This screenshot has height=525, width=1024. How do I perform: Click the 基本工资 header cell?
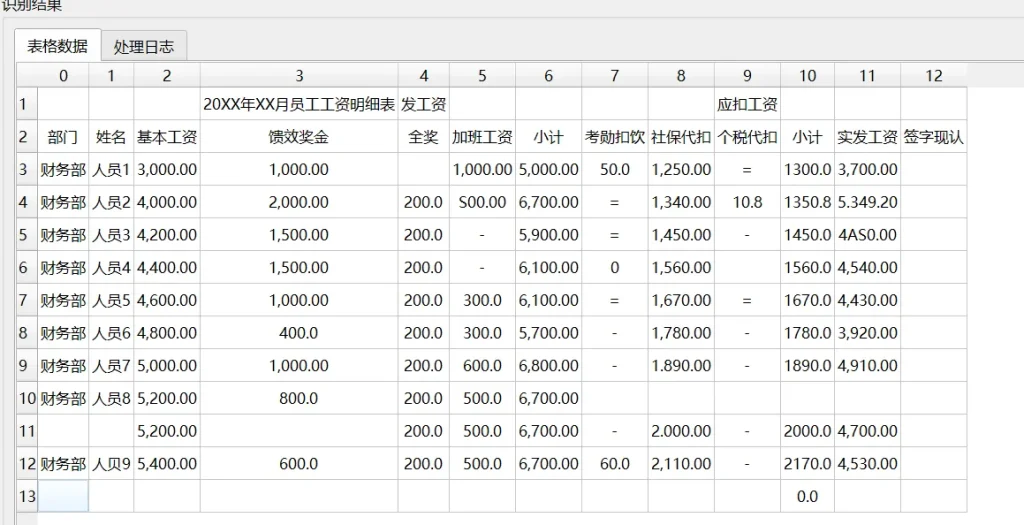pos(167,137)
